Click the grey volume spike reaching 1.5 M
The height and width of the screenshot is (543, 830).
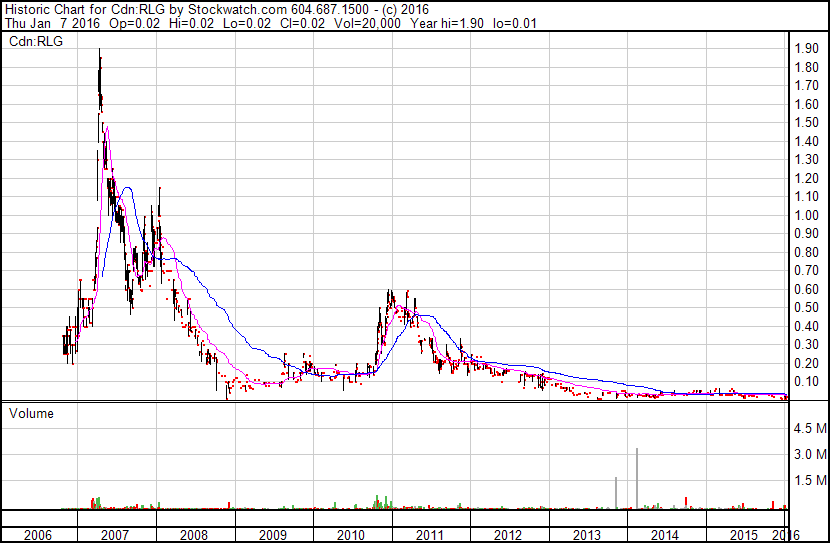tap(616, 493)
